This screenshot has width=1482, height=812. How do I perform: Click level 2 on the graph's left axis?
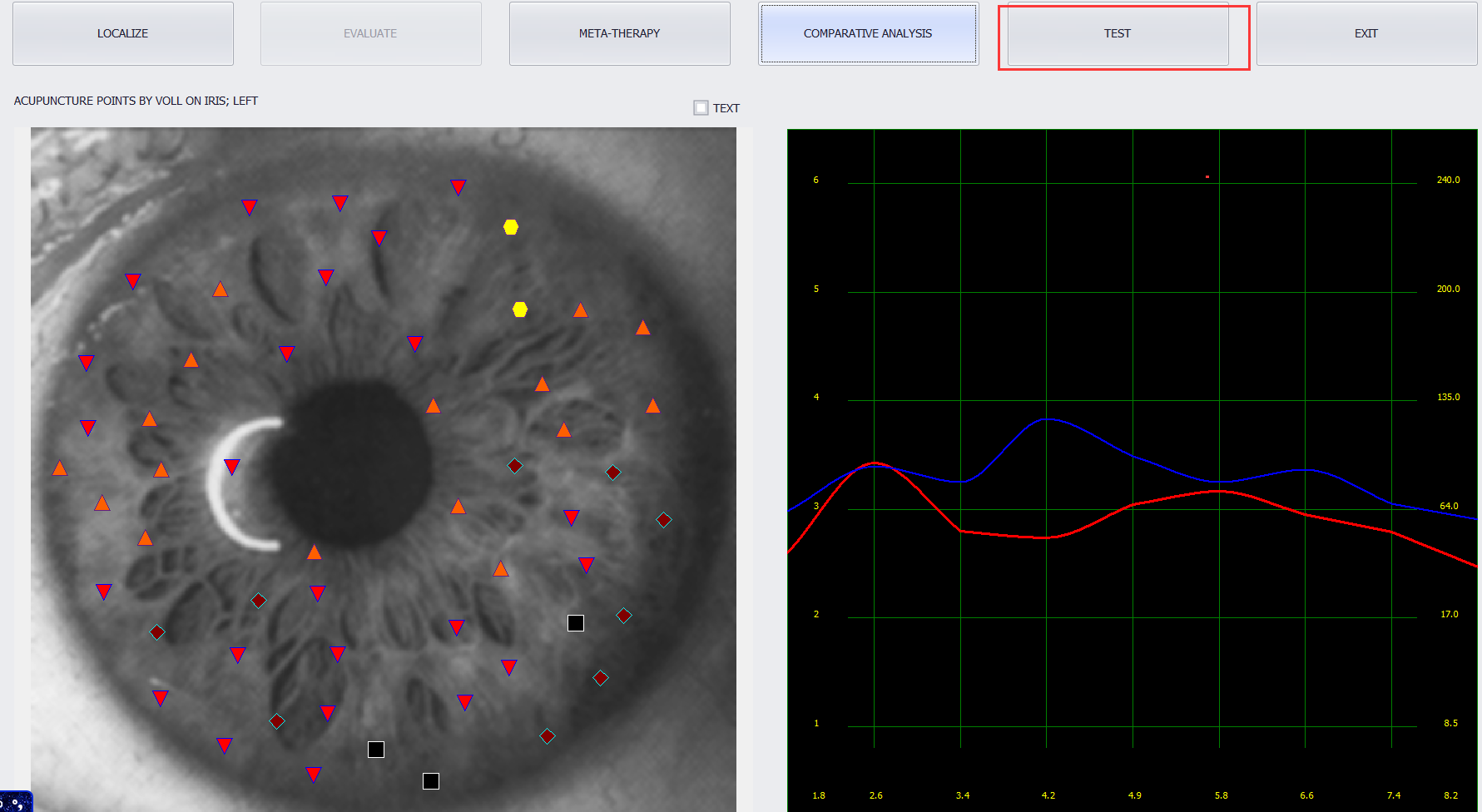(x=816, y=614)
